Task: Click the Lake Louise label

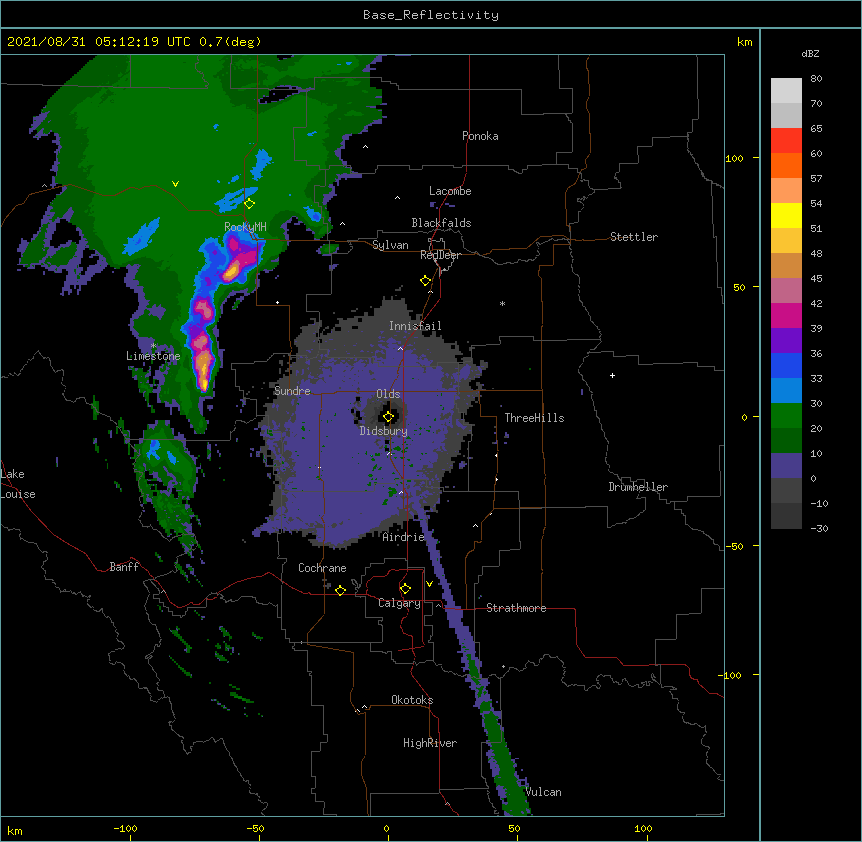Action: point(18,484)
